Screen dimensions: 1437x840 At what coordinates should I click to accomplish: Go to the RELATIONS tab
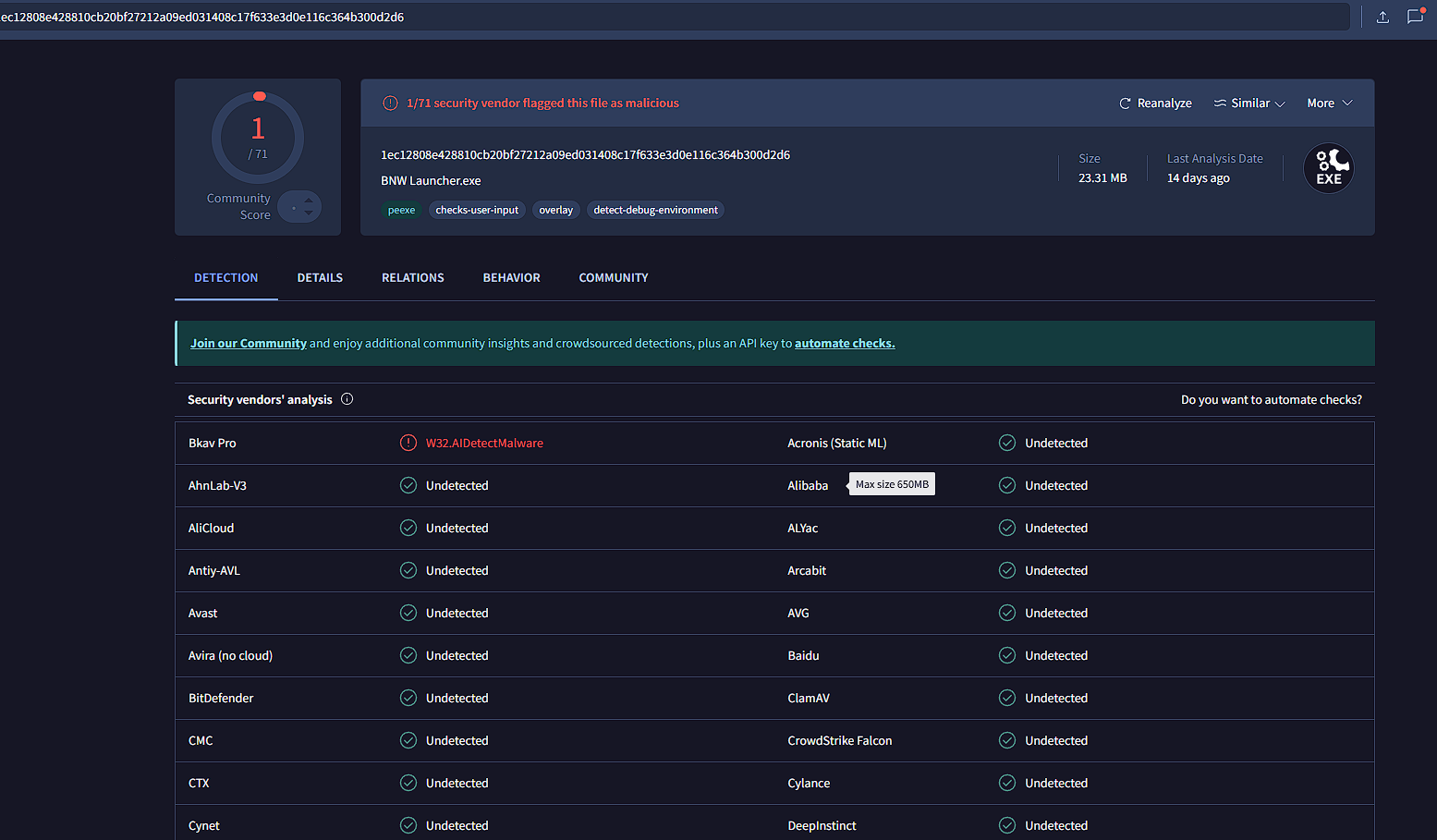[x=413, y=277]
